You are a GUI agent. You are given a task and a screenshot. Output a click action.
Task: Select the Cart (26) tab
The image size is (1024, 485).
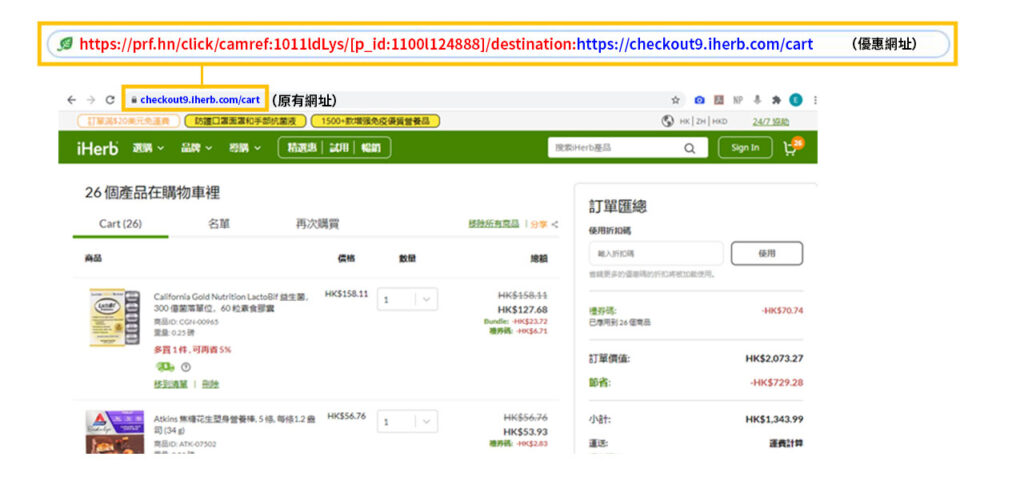[x=120, y=224]
